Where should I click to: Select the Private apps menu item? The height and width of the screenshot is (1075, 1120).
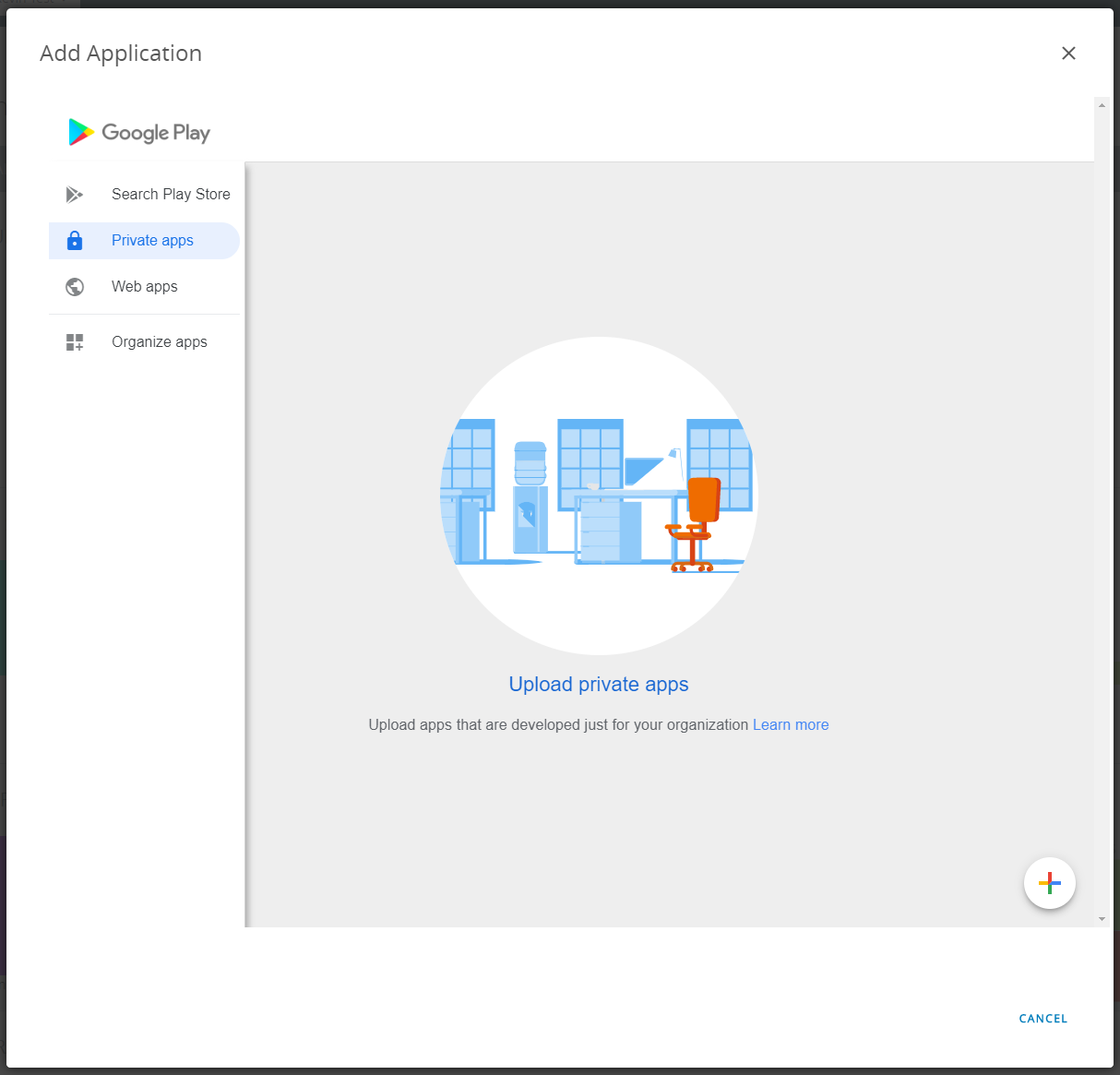(152, 241)
